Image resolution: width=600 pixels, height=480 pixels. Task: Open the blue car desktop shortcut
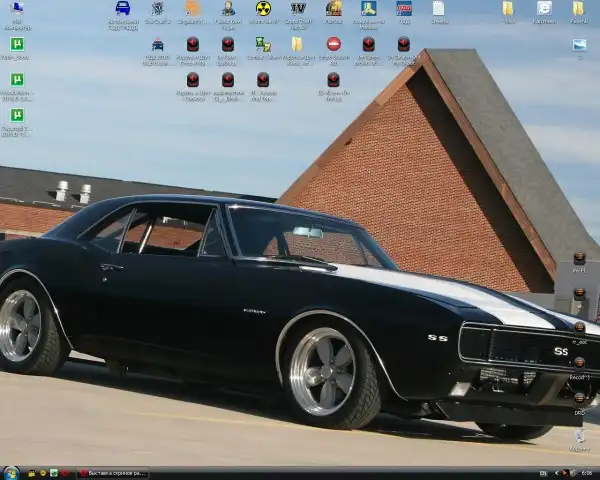(122, 9)
